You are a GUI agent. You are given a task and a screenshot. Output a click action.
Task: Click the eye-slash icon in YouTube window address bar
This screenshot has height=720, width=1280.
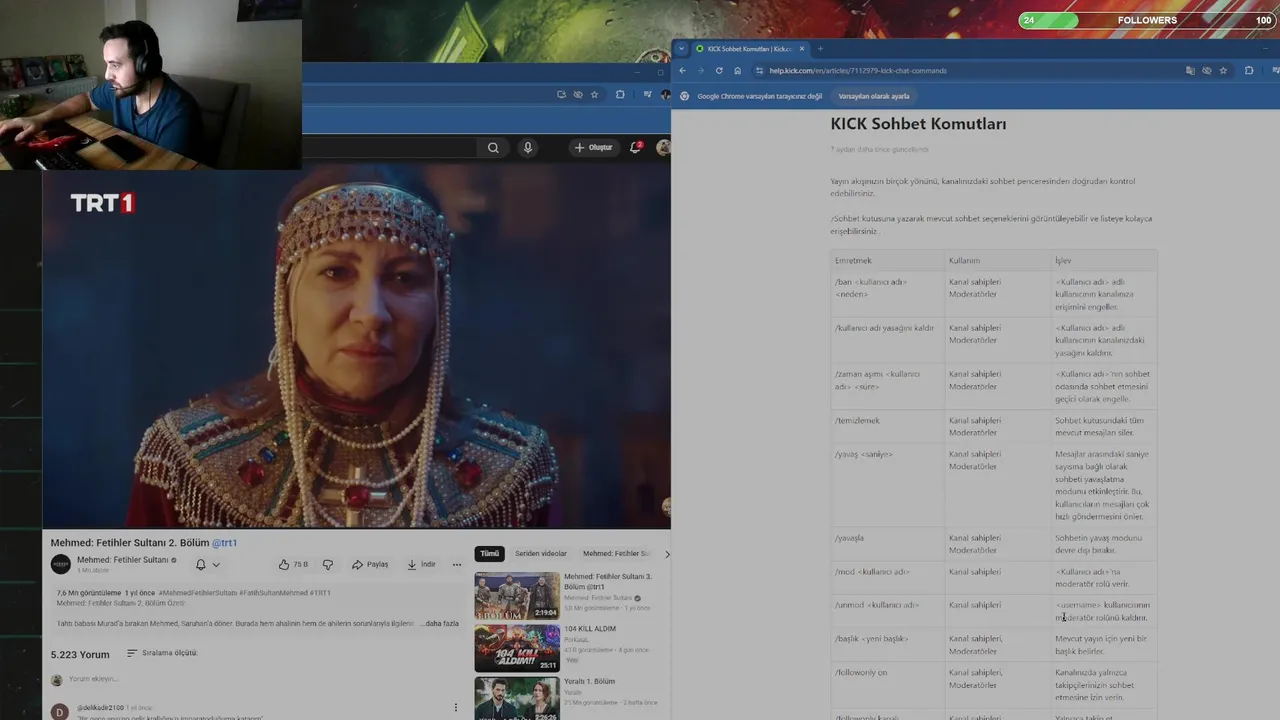pyautogui.click(x=577, y=94)
